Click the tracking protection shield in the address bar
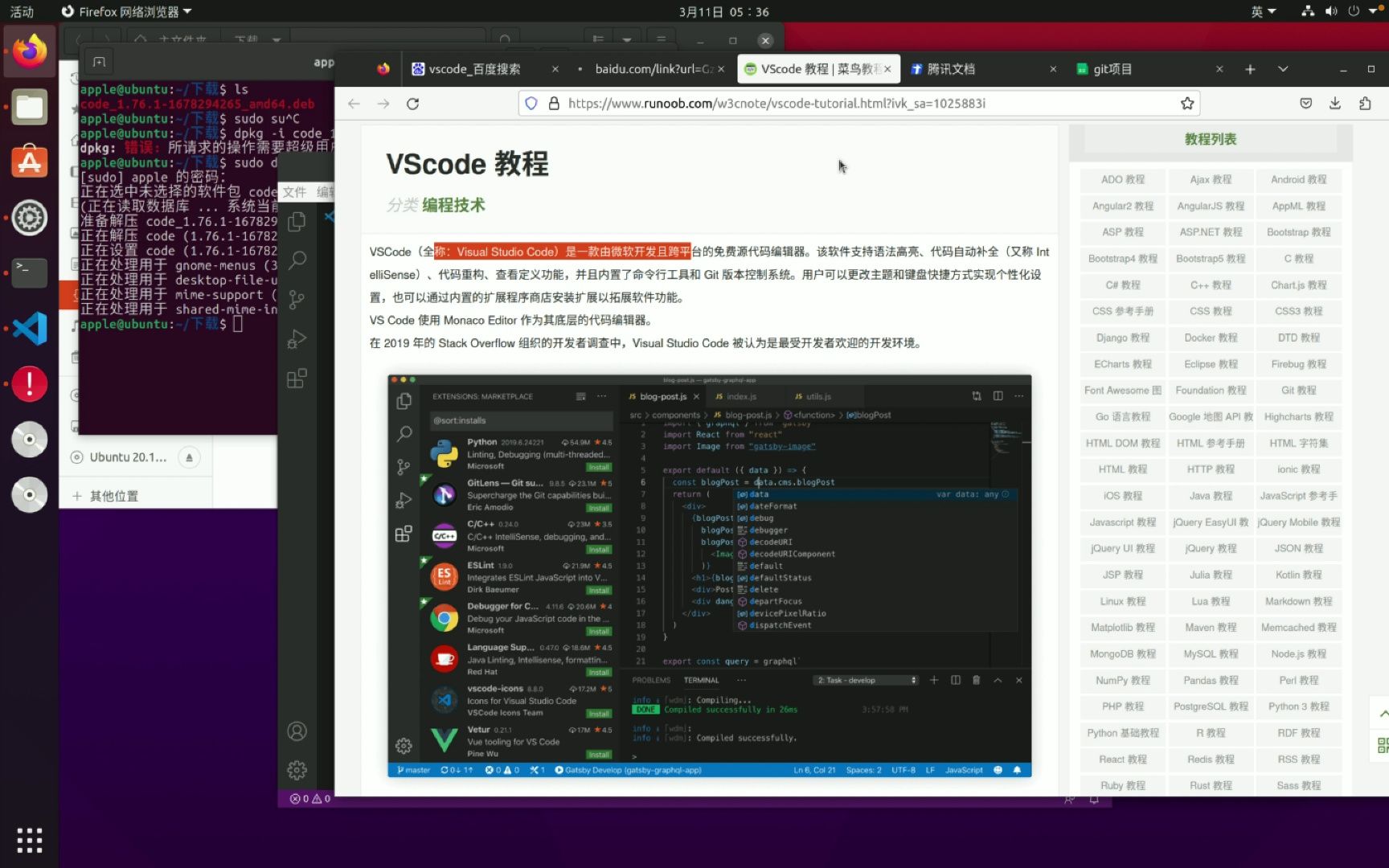The width and height of the screenshot is (1389, 868). click(531, 103)
